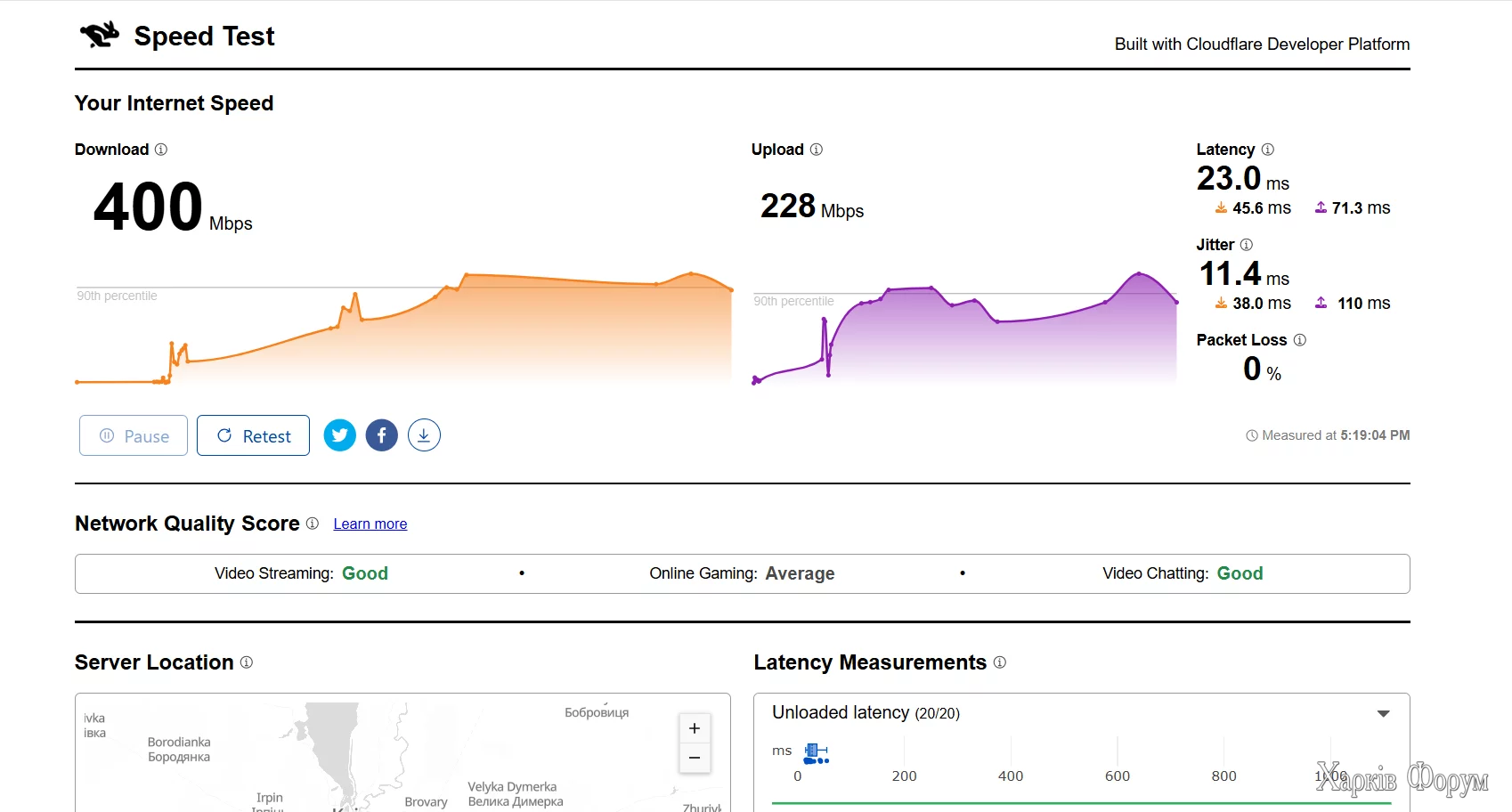Click the 0 % packet loss value
Screen dimensions: 1512x812
pyautogui.click(x=1262, y=369)
